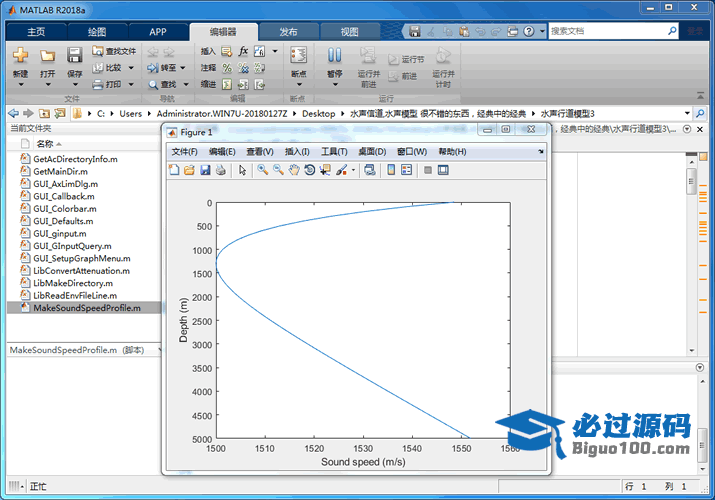Expand the 查找 find dropdown
This screenshot has height=500, width=715.
click(x=186, y=84)
